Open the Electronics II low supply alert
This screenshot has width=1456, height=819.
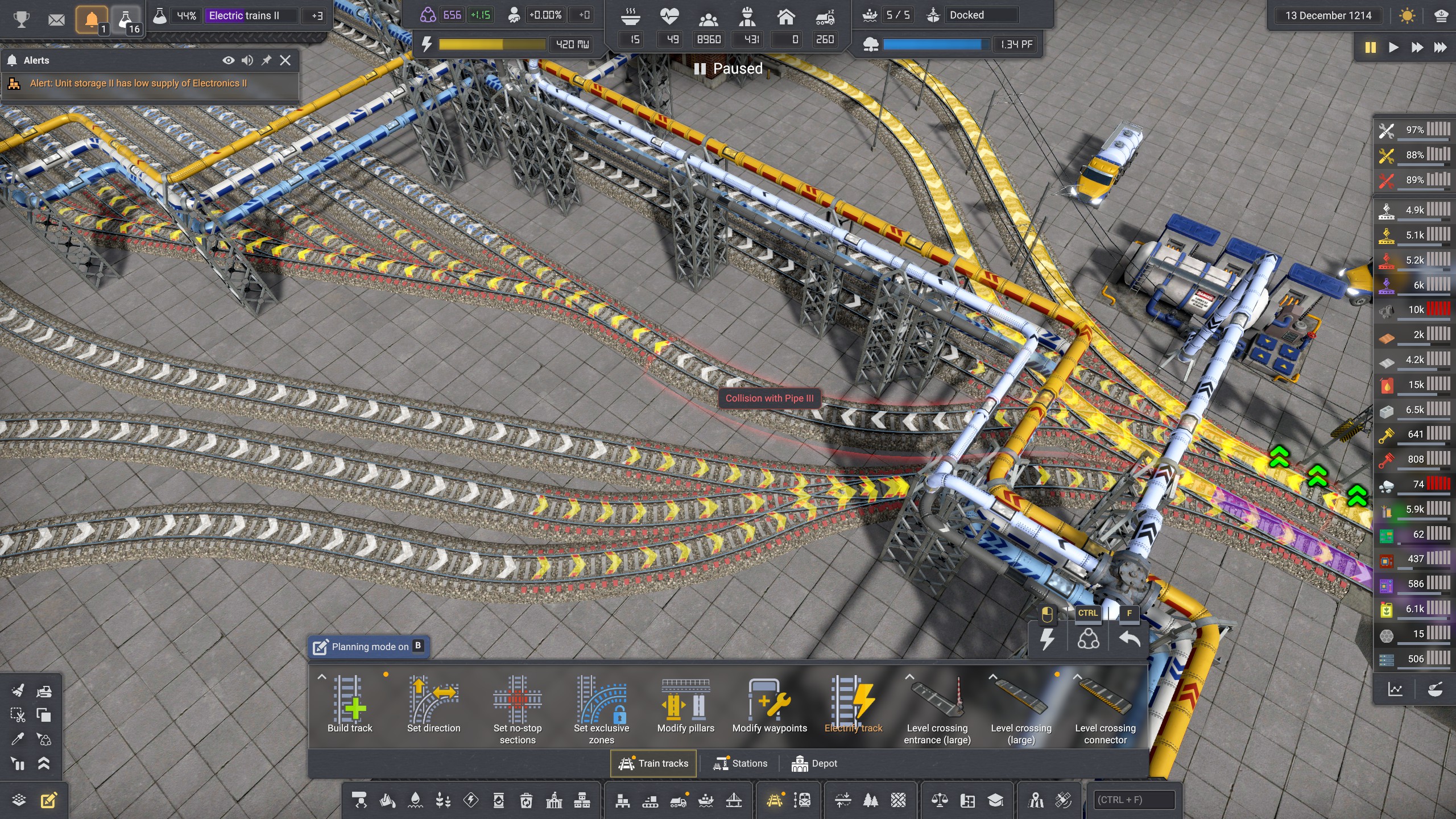click(138, 84)
